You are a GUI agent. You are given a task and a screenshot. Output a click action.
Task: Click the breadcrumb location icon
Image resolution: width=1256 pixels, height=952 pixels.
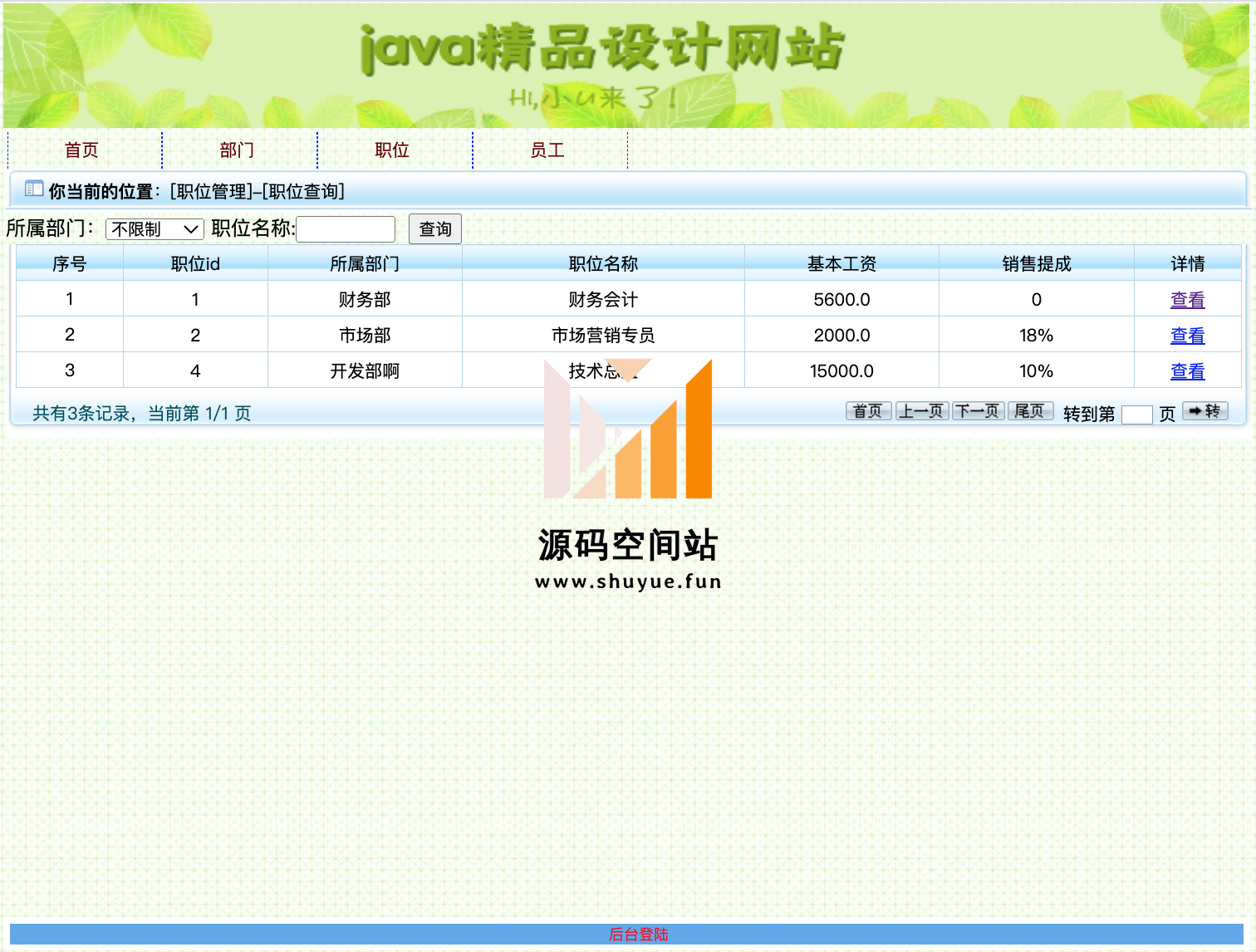[34, 189]
